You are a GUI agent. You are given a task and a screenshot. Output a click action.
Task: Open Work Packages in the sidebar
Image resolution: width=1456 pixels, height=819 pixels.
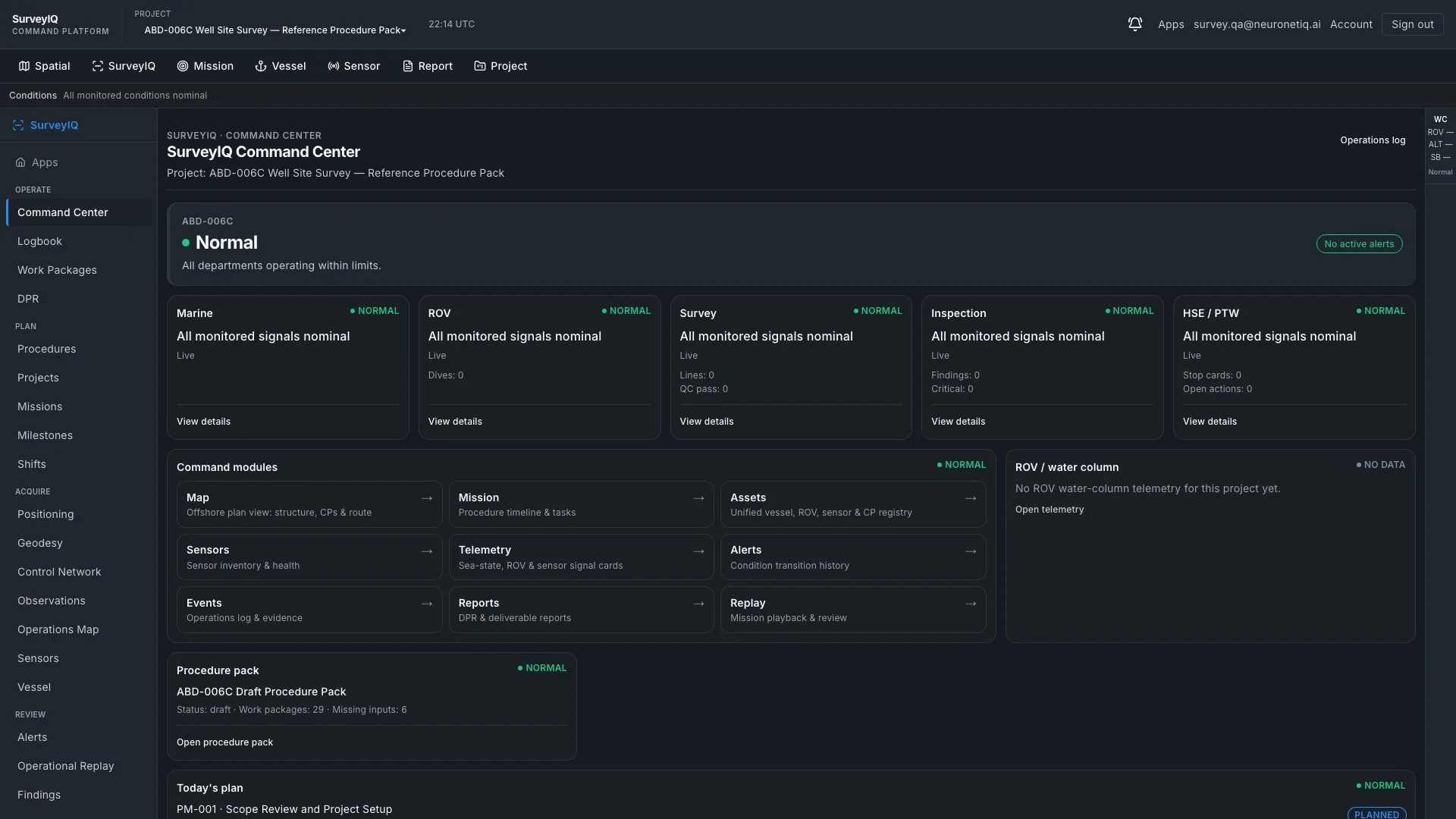click(79, 270)
